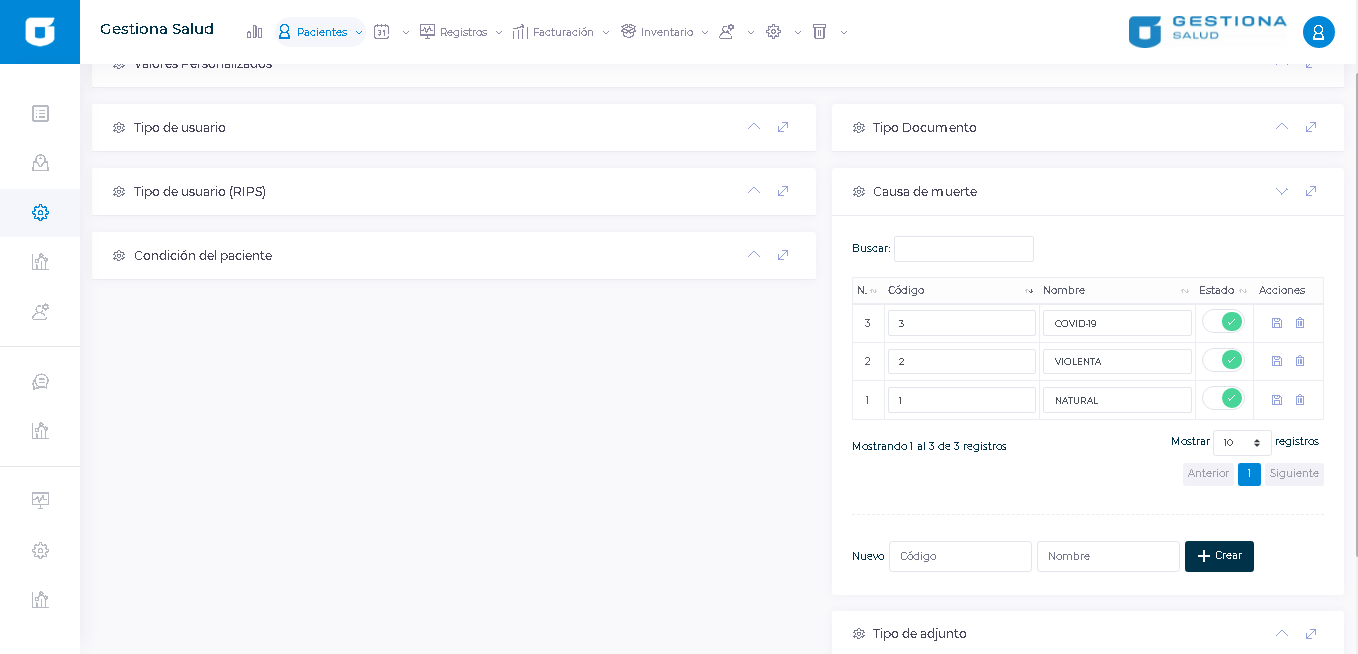Collapse the Causa de muerte panel

(x=1282, y=191)
